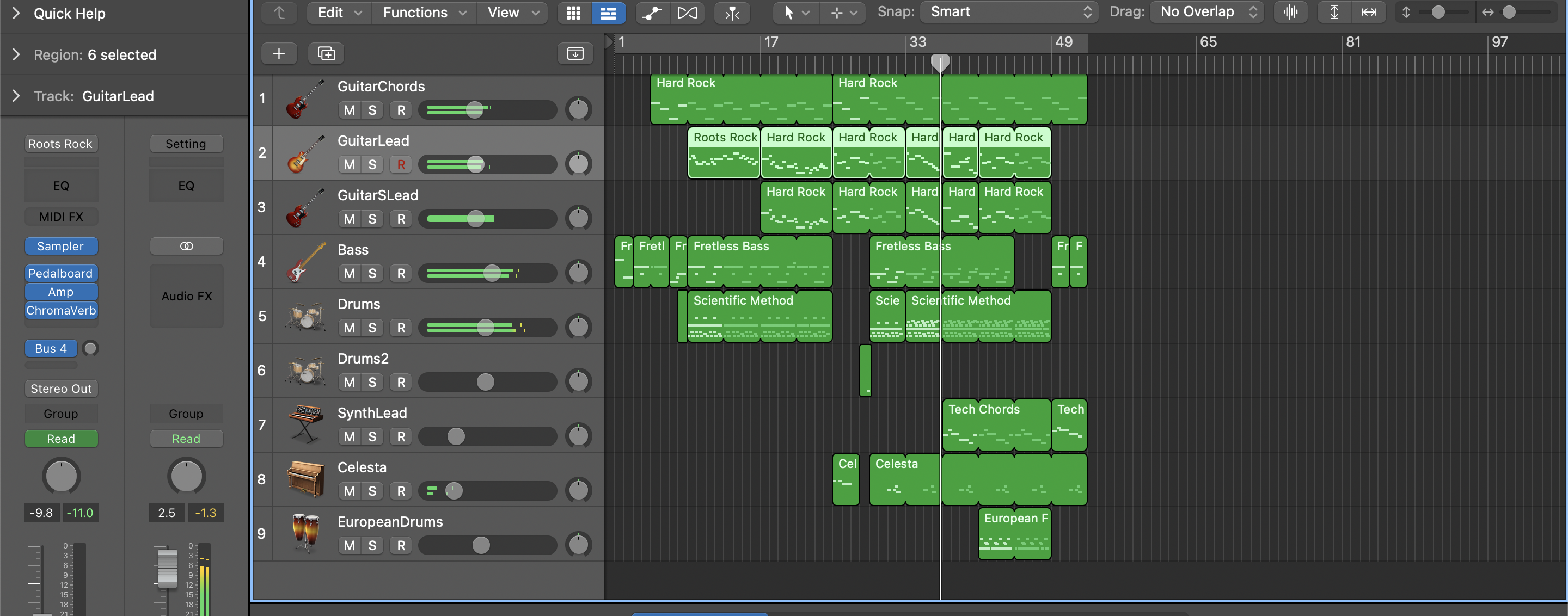
Task: Click the Catch Playhead icon
Action: click(x=732, y=13)
